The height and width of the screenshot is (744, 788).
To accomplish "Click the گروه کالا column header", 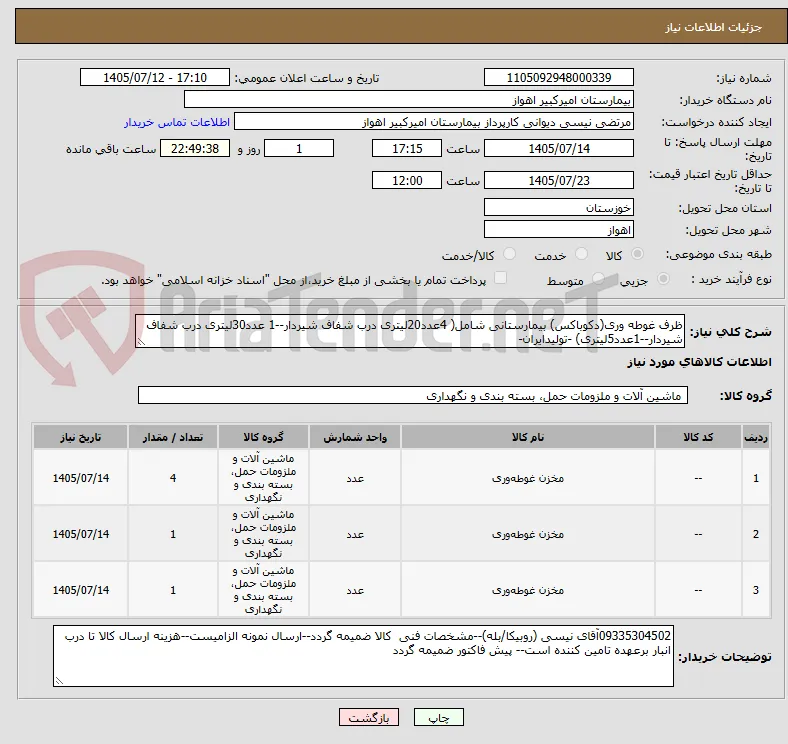I will pyautogui.click(x=264, y=437).
